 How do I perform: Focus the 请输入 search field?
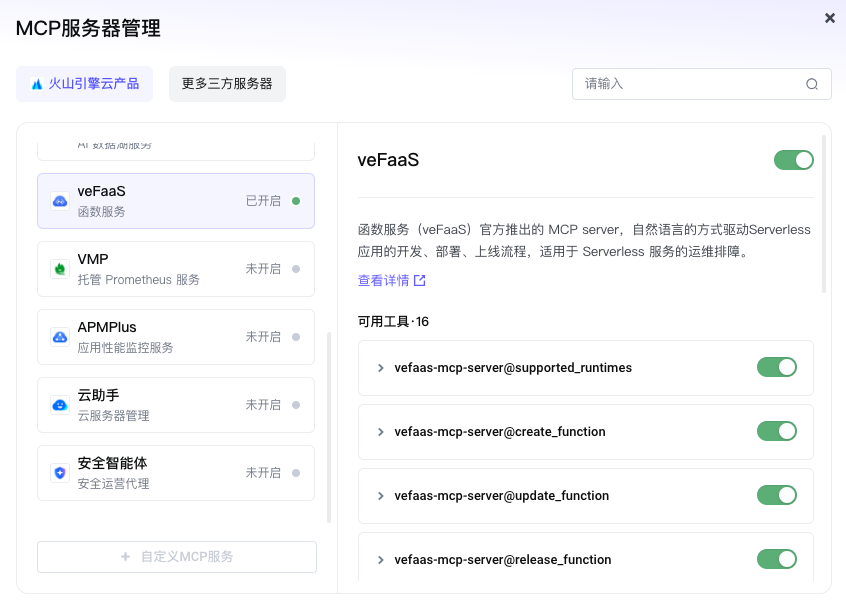tap(701, 84)
